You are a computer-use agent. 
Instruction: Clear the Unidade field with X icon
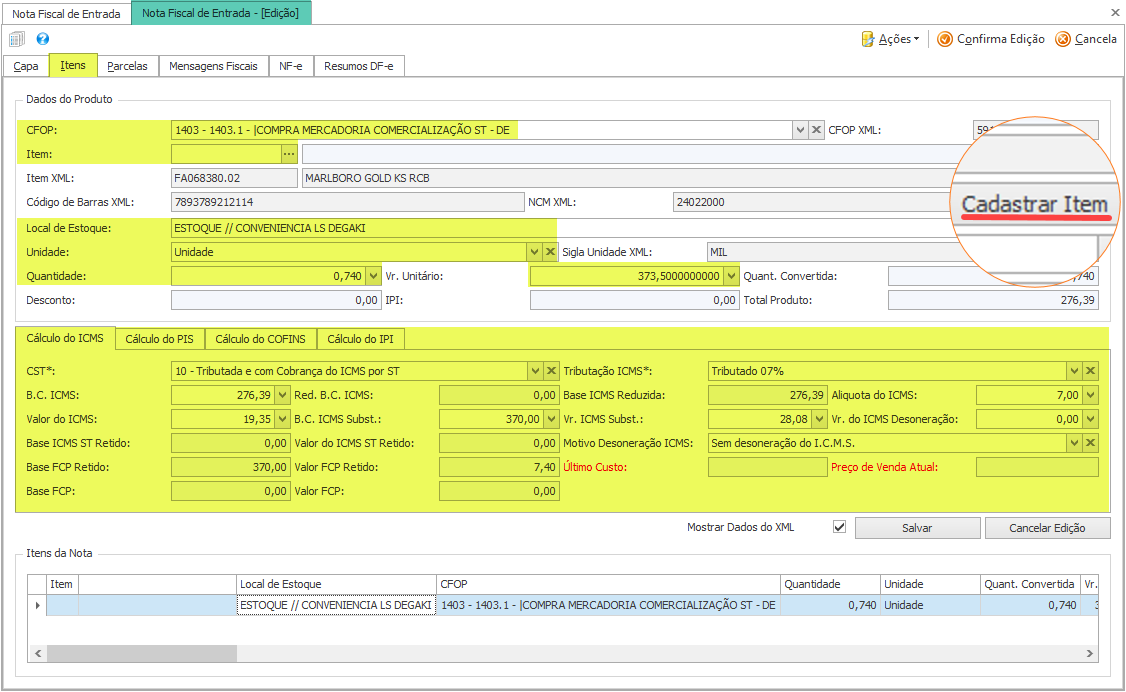[x=550, y=252]
